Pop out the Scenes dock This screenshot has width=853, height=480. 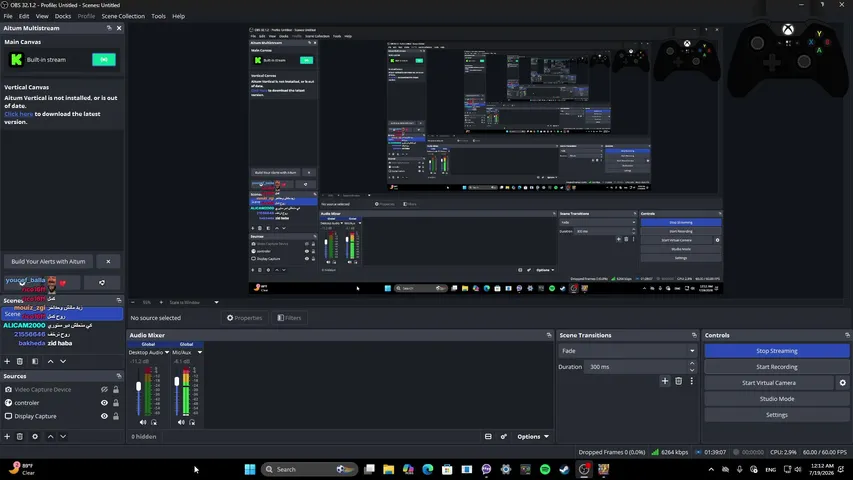tap(119, 300)
